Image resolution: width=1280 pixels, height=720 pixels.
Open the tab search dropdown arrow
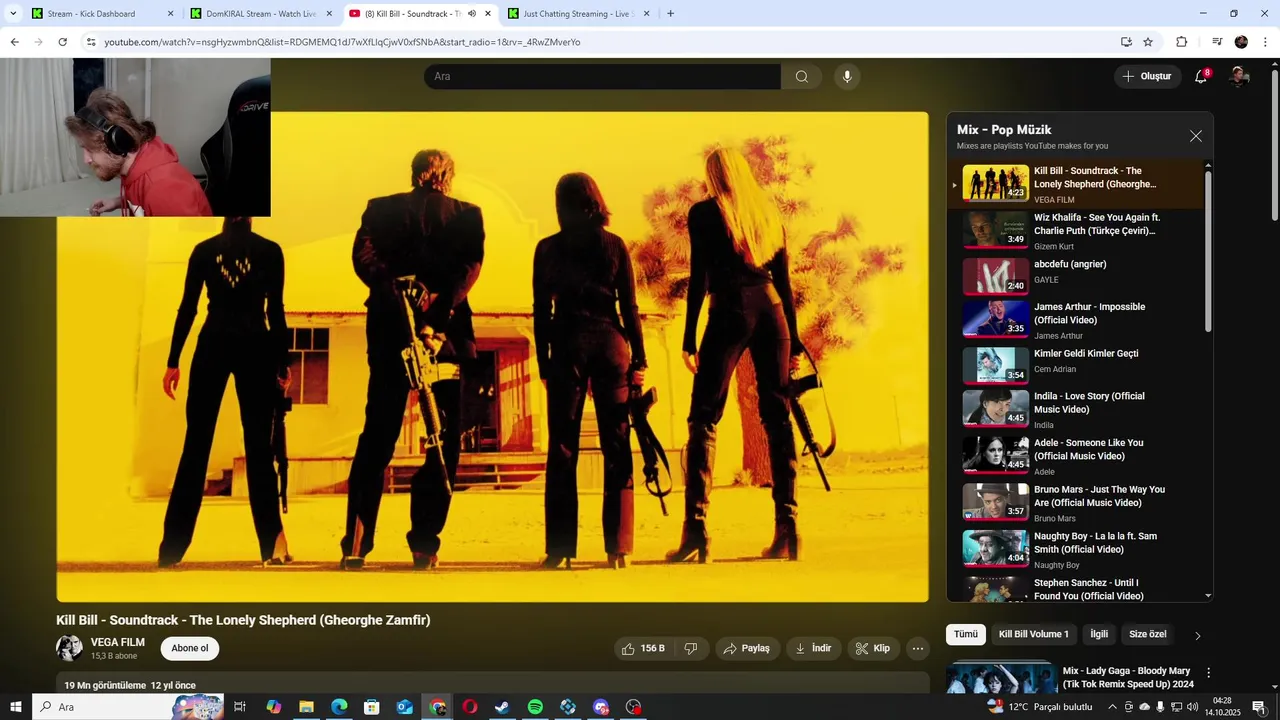click(x=13, y=14)
